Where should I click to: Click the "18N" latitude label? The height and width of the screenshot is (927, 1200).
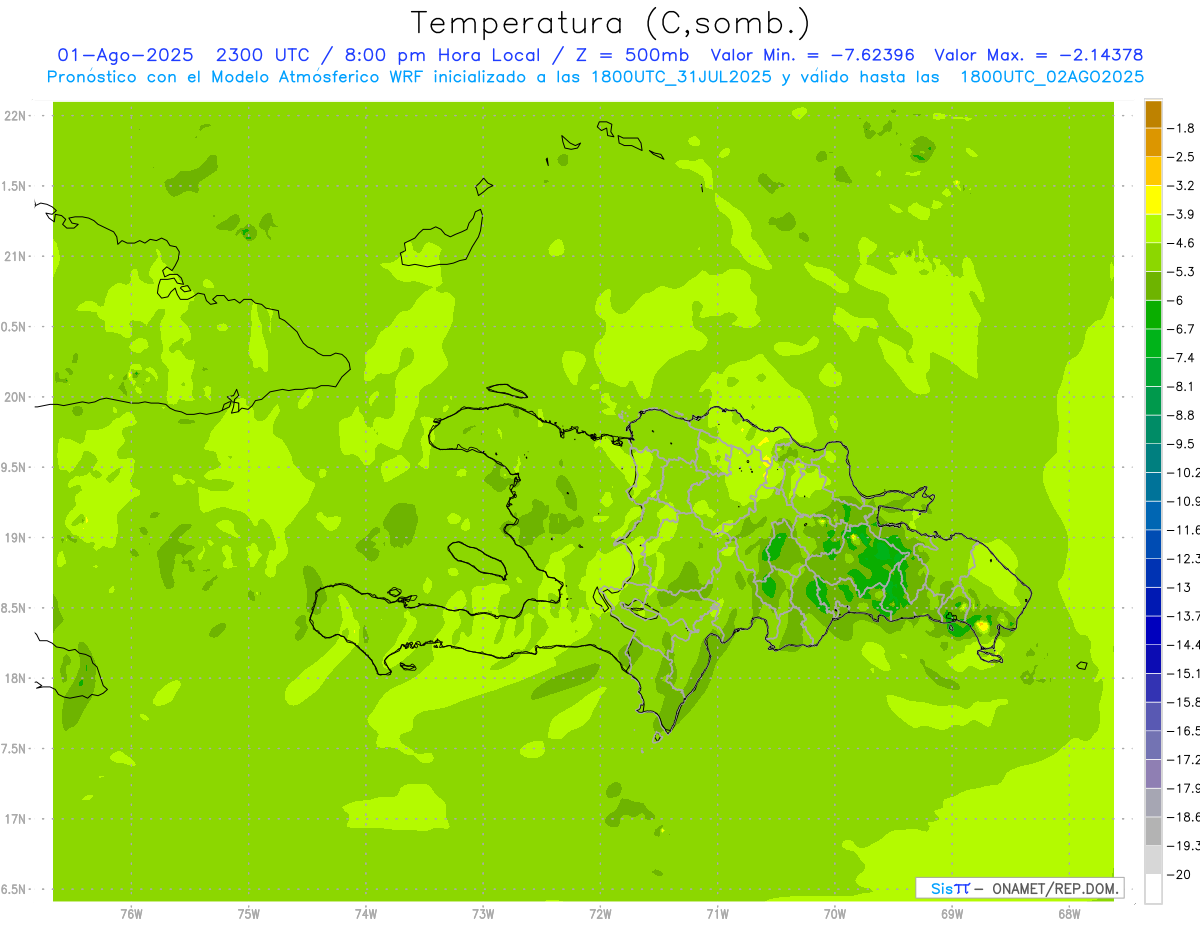pyautogui.click(x=14, y=679)
